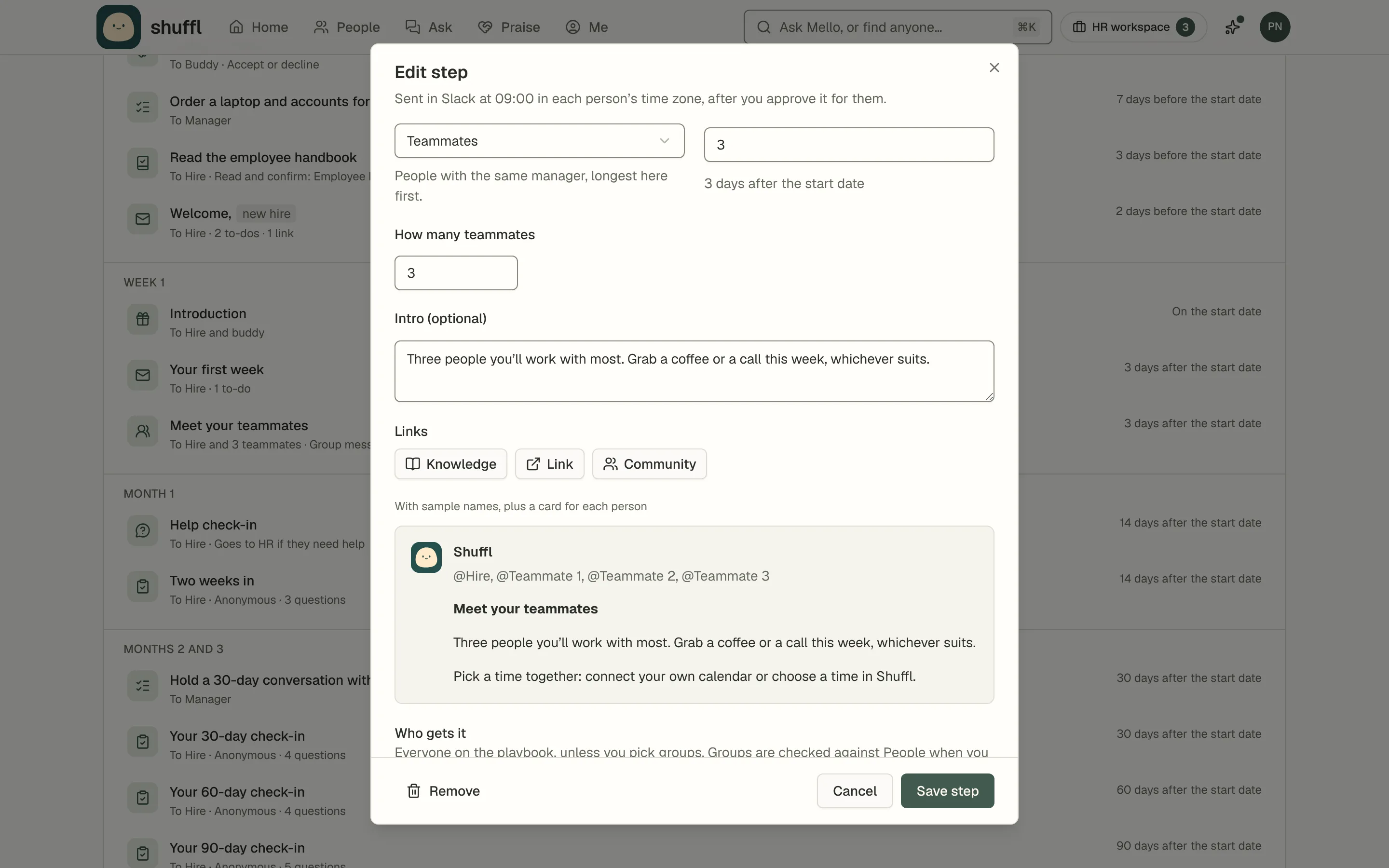
Task: Click the checklist icon for Order a laptop
Action: coord(142,108)
